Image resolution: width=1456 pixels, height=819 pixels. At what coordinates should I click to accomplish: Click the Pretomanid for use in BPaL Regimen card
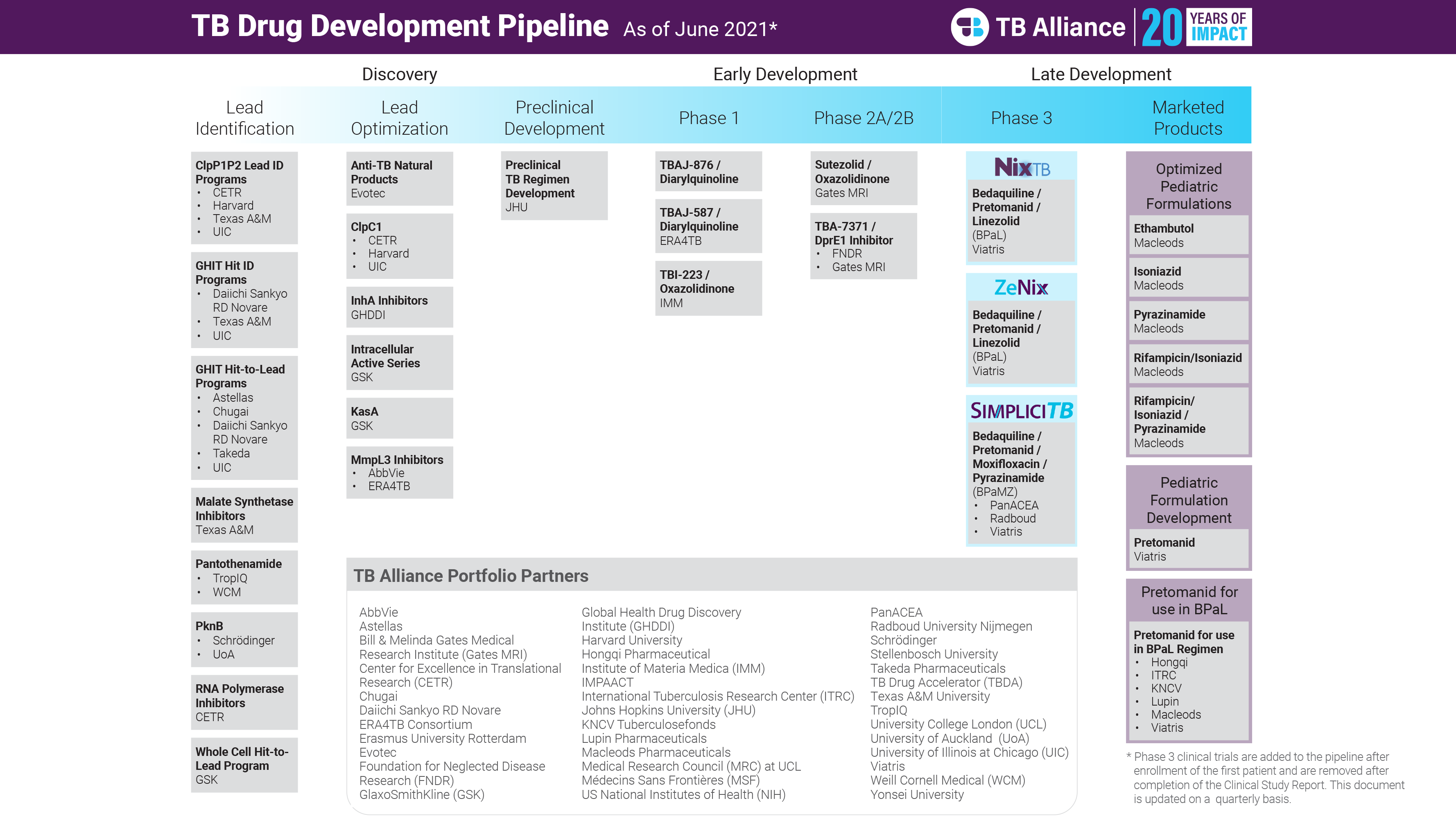(1189, 681)
